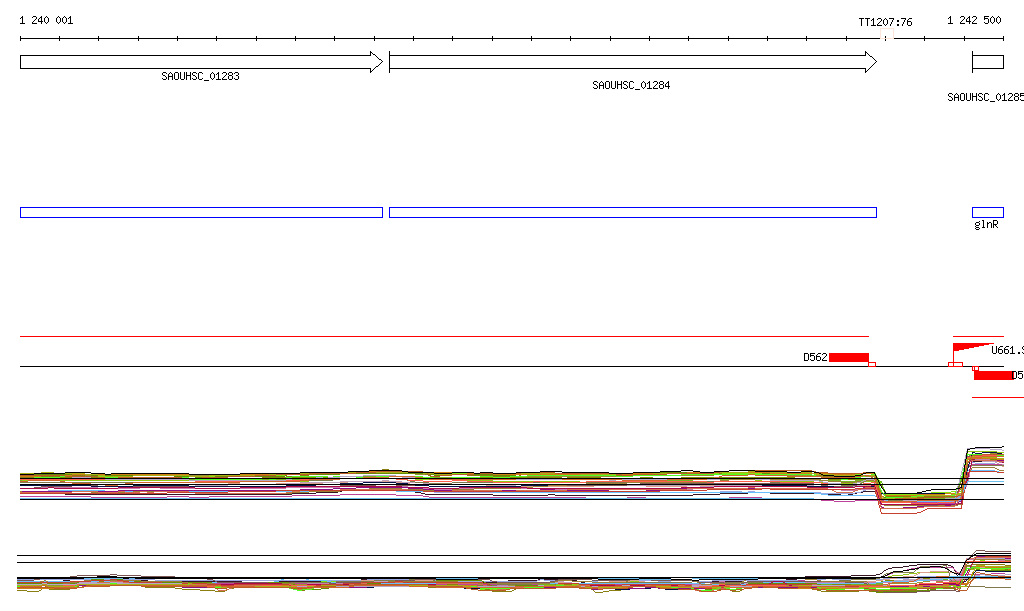Click the D562 segment label
Screen dimensions: 1024x611
[815, 357]
